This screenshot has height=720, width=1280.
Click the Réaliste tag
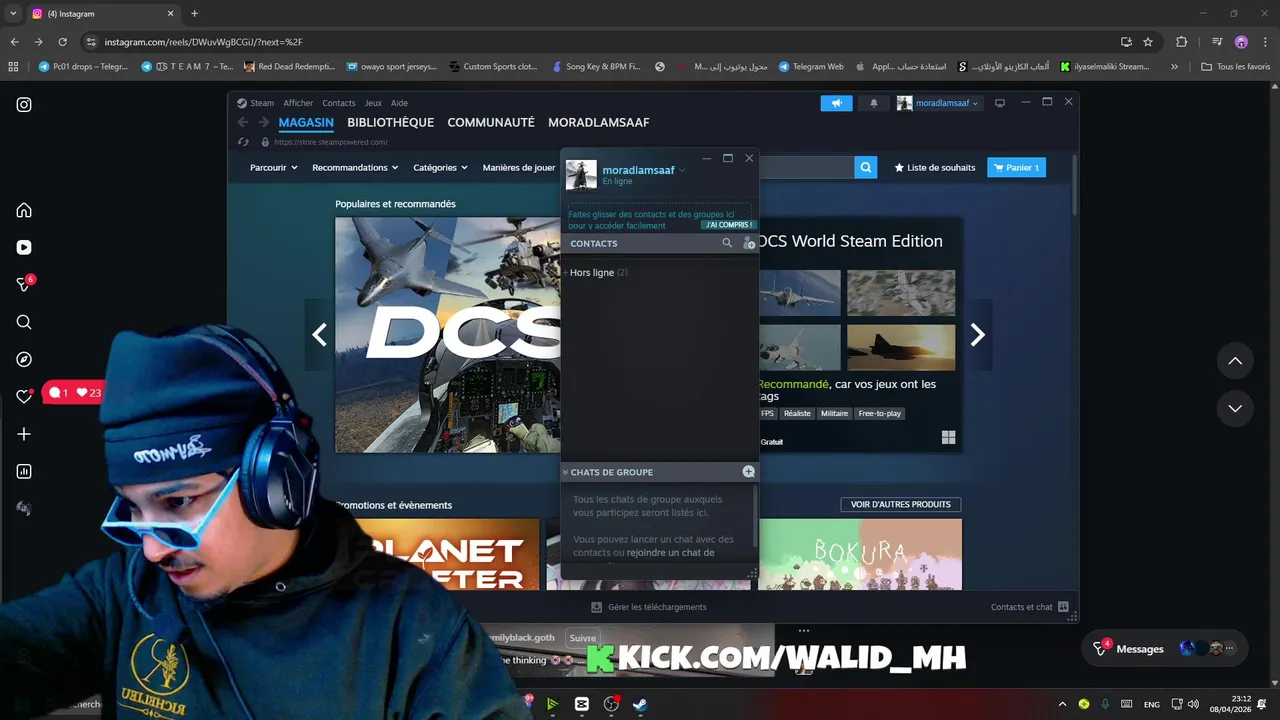(797, 414)
